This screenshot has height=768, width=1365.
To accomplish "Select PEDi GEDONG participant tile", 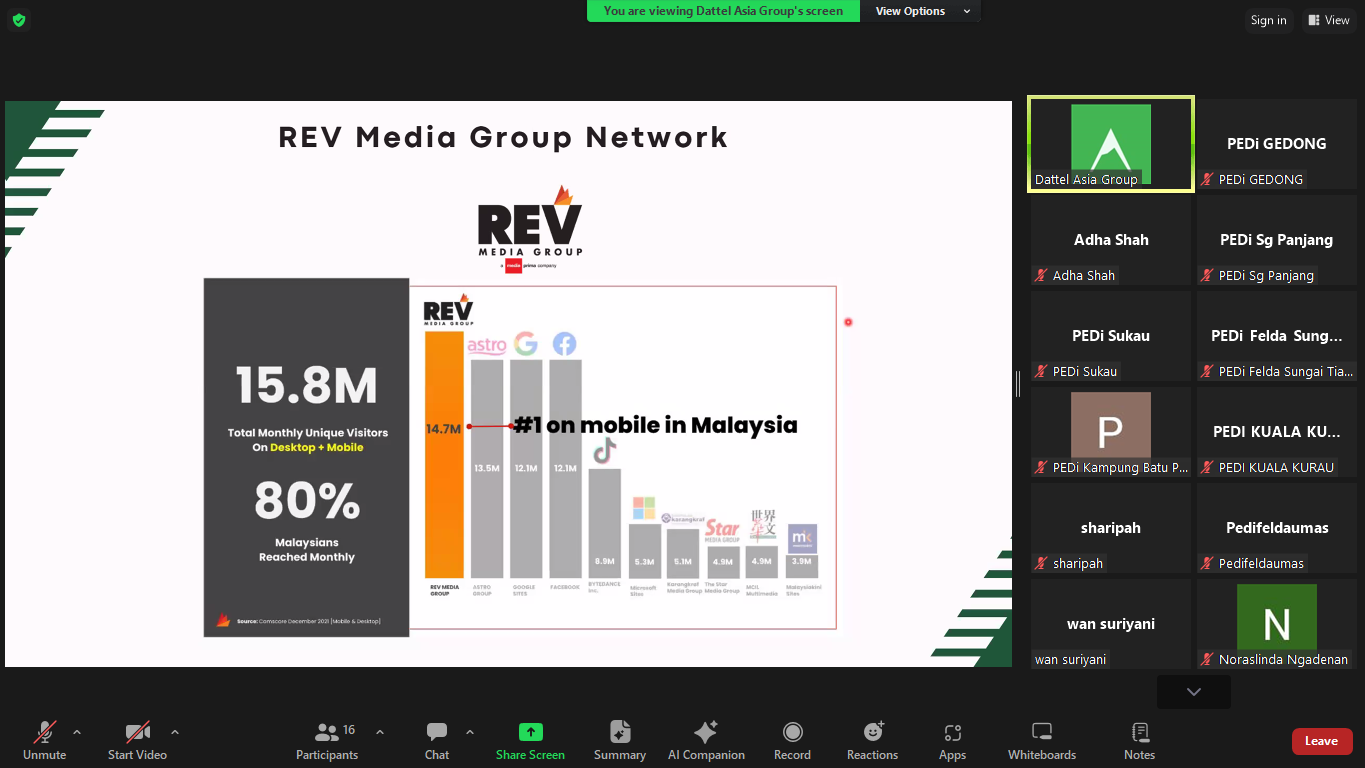I will pos(1277,144).
